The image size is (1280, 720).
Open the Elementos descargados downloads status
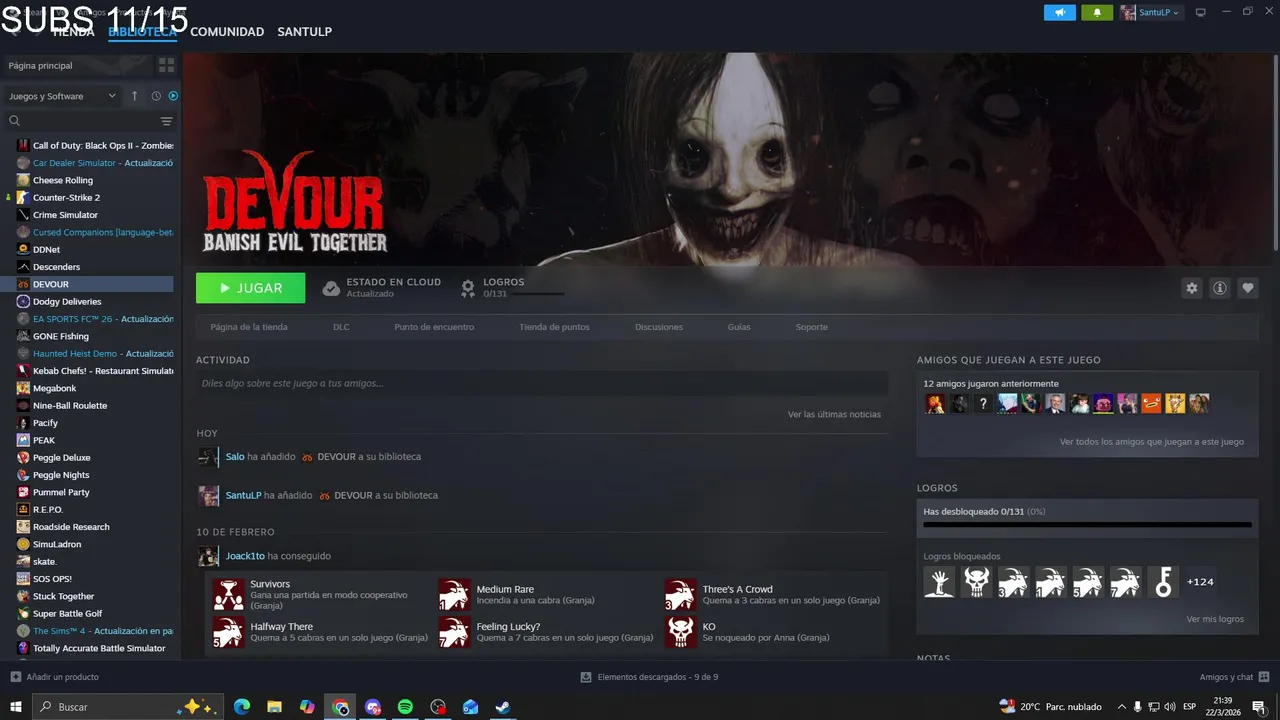pyautogui.click(x=649, y=677)
